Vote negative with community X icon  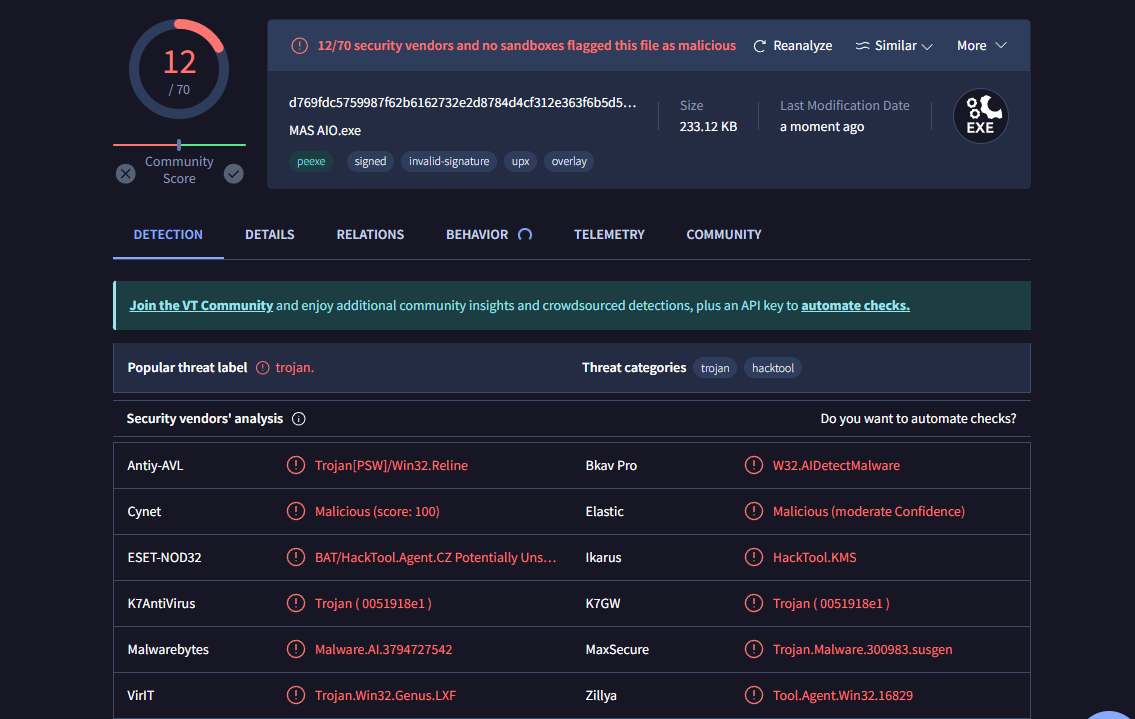click(x=125, y=174)
